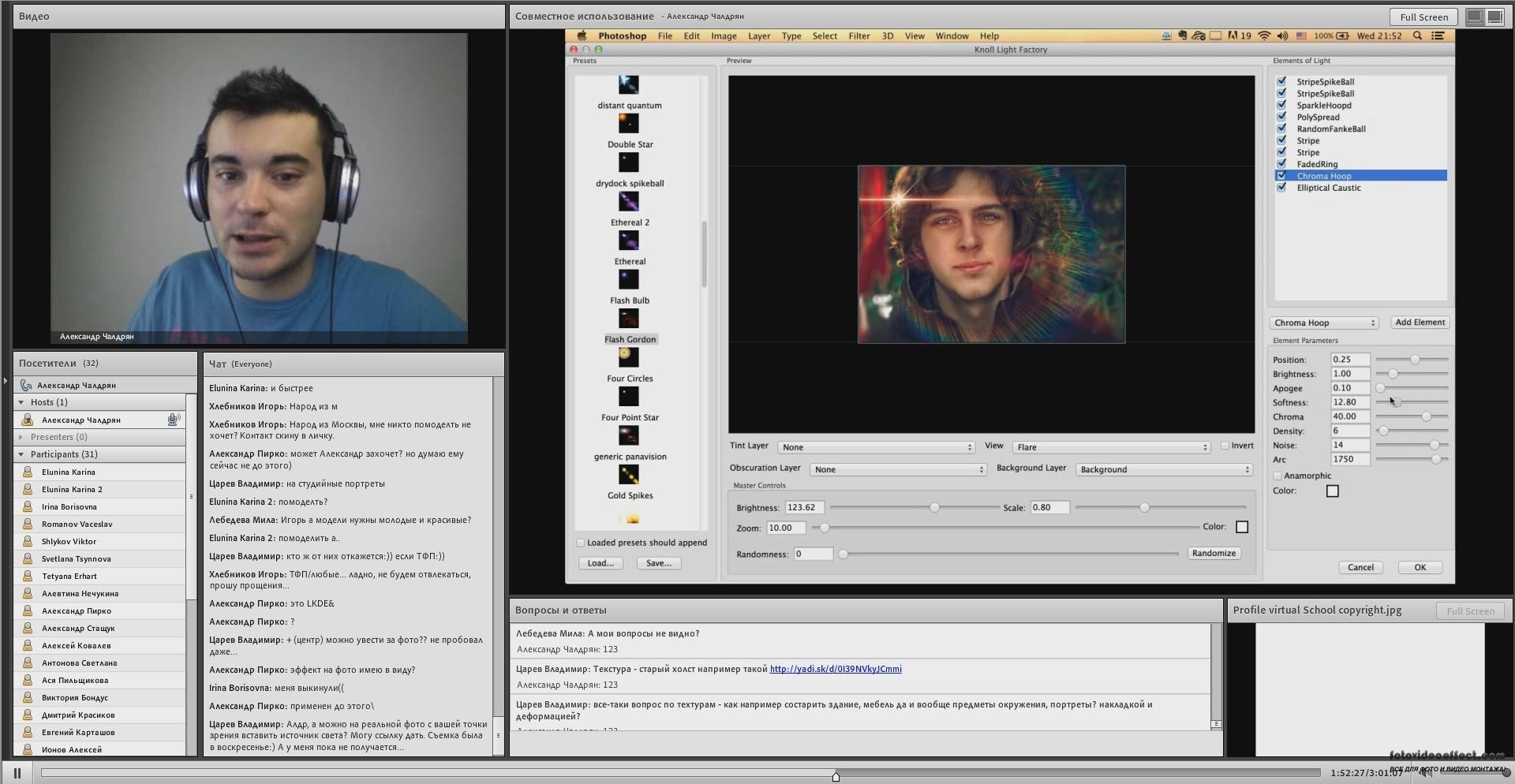Viewport: 1515px width, 784px height.
Task: Select the Gold Spikes preset thumbnail
Action: [628, 475]
